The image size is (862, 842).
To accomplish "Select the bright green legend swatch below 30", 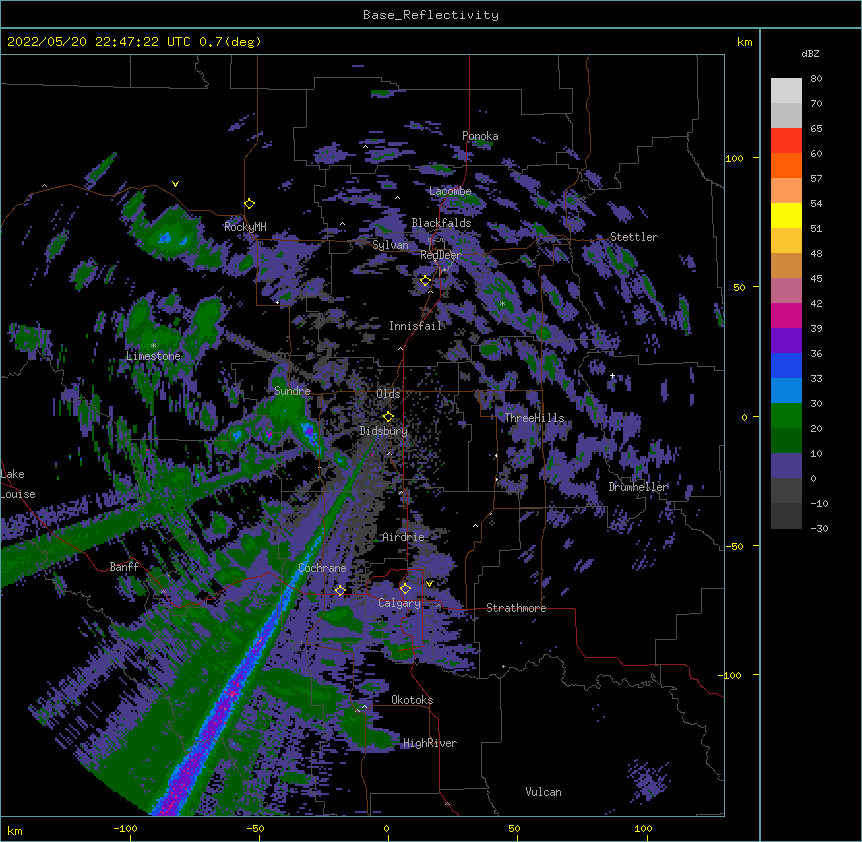I will pos(786,416).
